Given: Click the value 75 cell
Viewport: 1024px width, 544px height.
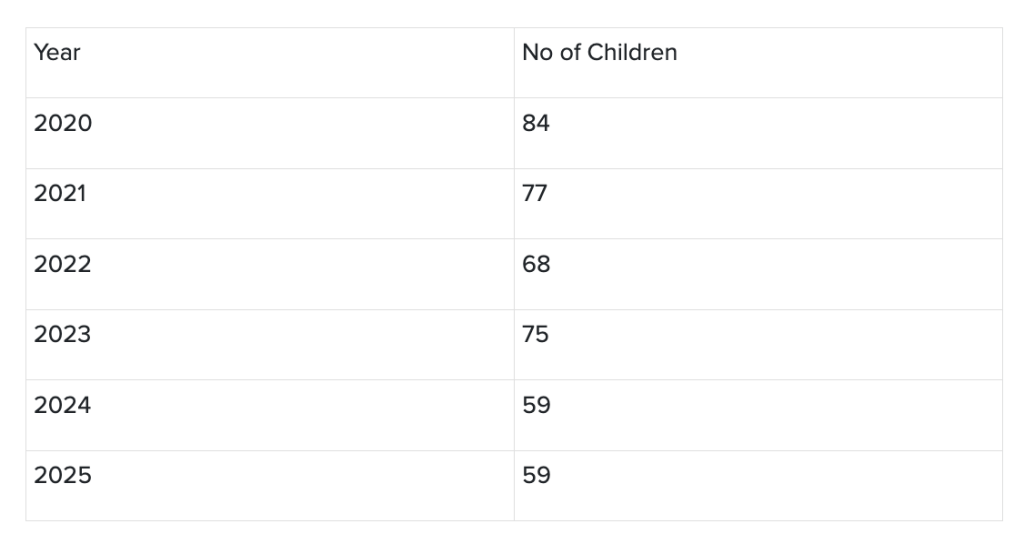Looking at the screenshot, I should click(758, 345).
